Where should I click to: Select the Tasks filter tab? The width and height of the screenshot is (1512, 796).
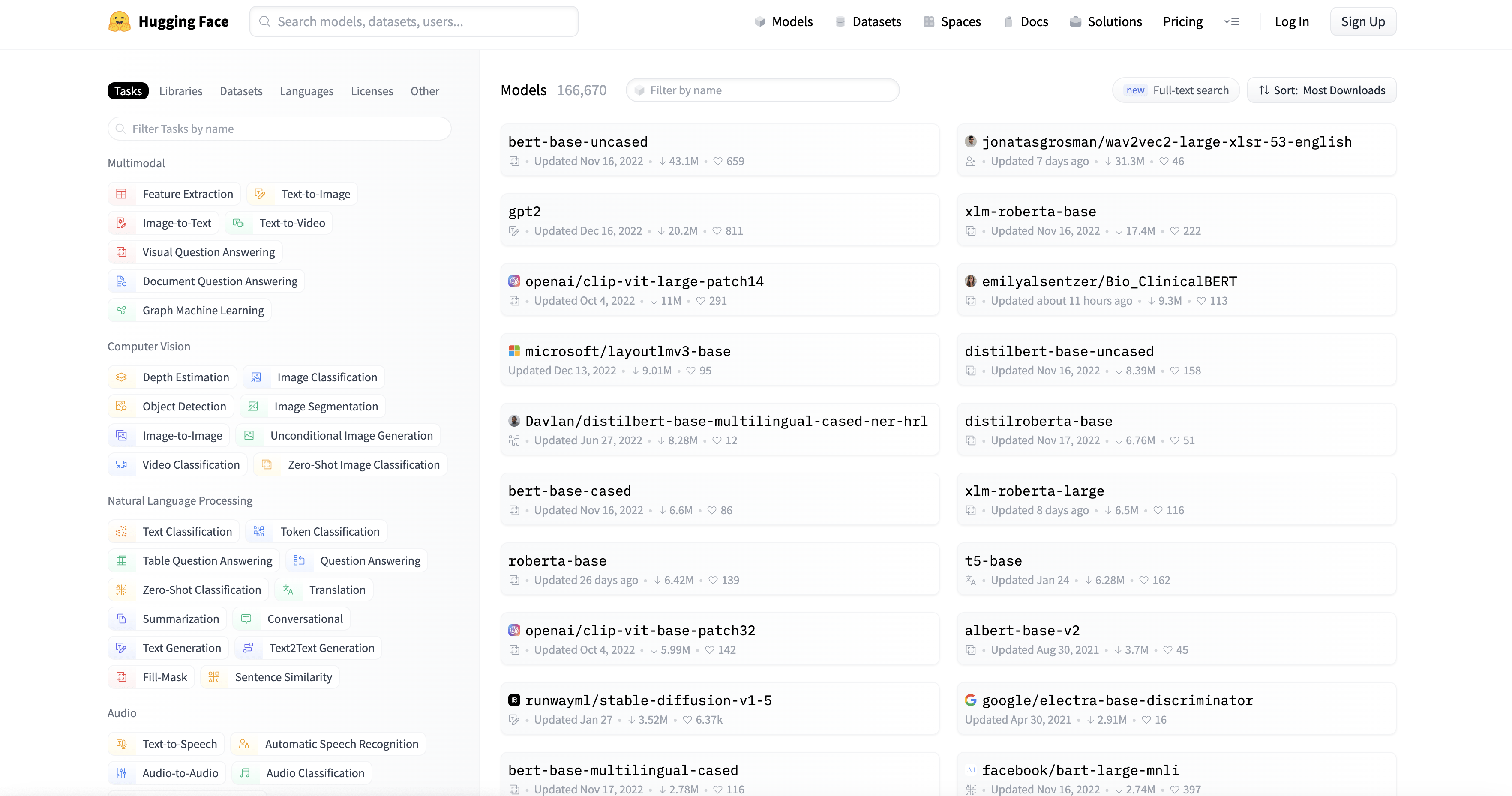point(128,91)
